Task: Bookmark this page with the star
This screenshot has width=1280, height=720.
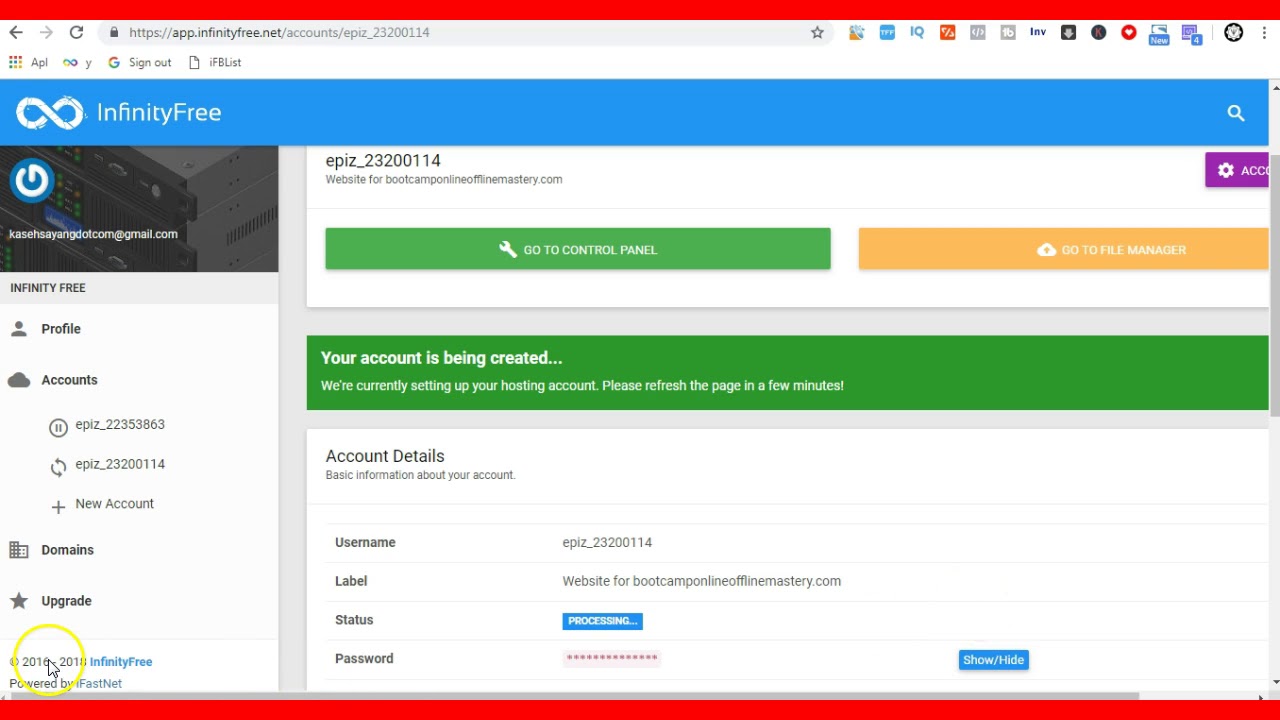Action: (817, 33)
